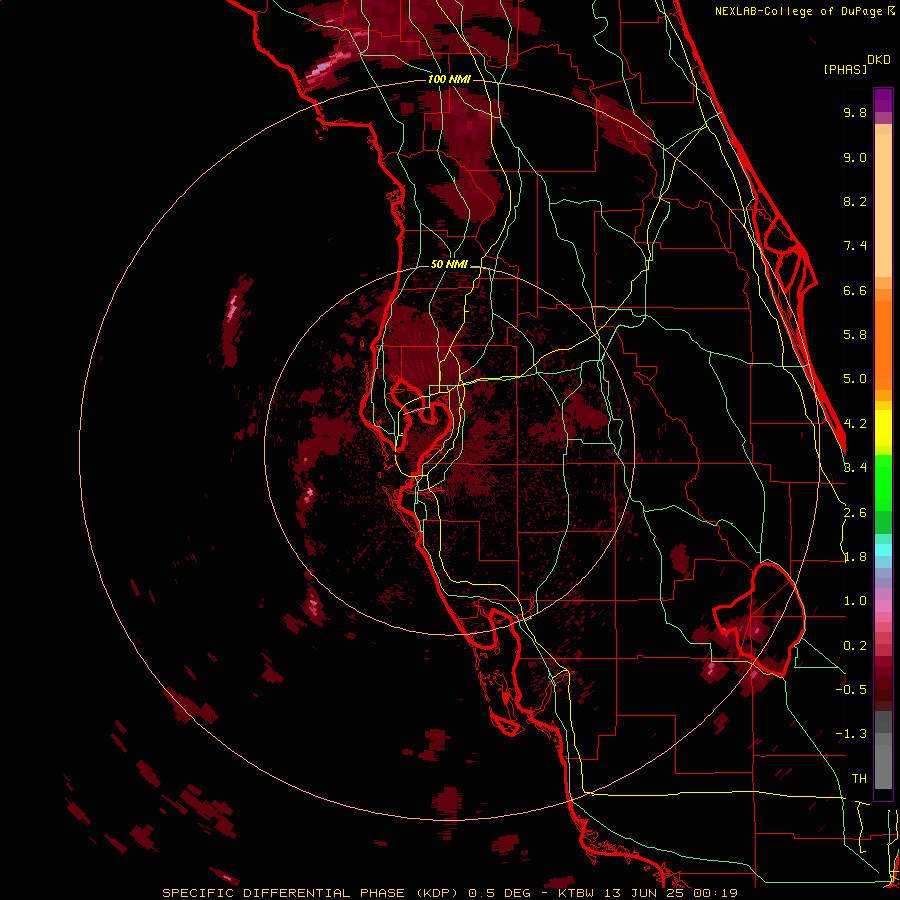Image resolution: width=900 pixels, height=900 pixels.
Task: Pick the purple band atop color bar
Action: (x=883, y=100)
